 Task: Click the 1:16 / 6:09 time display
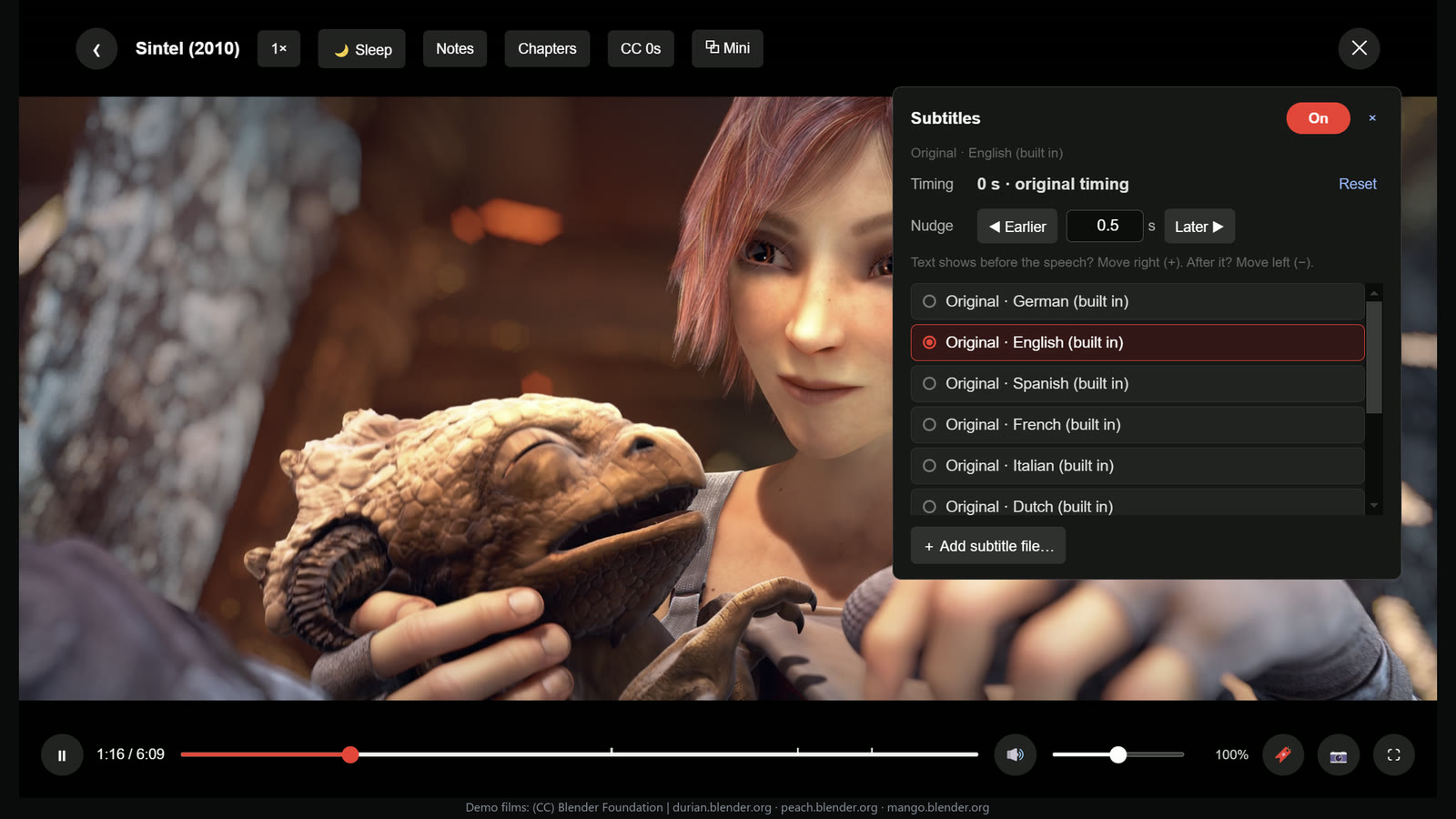coord(131,754)
